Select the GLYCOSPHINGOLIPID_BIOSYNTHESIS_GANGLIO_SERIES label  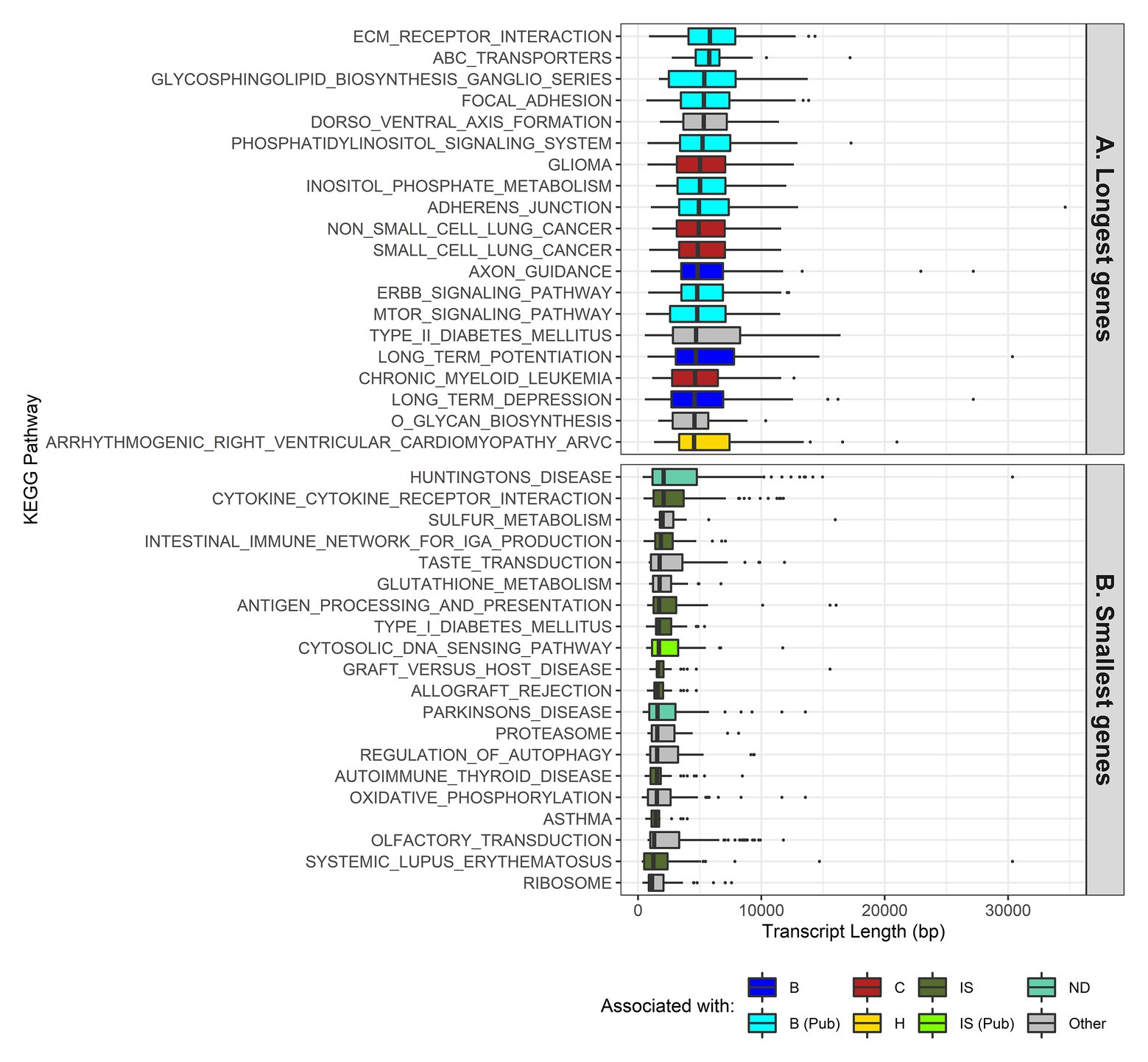[x=381, y=80]
